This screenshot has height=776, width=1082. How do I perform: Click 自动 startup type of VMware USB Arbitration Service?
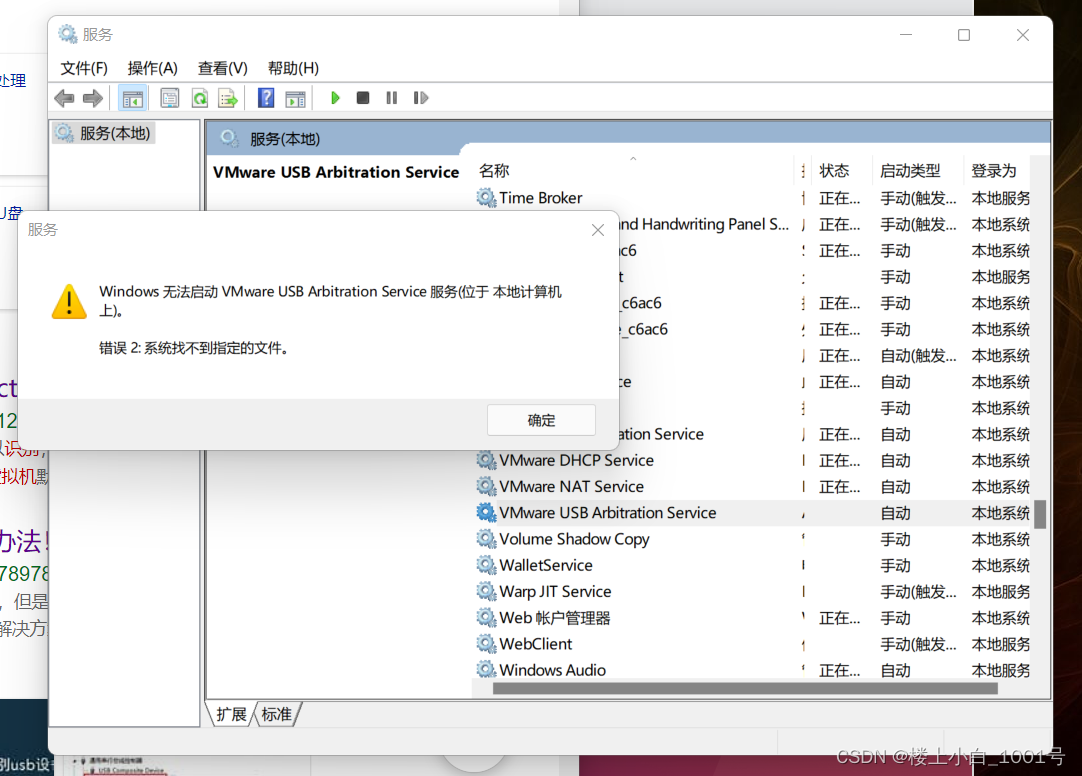point(896,513)
